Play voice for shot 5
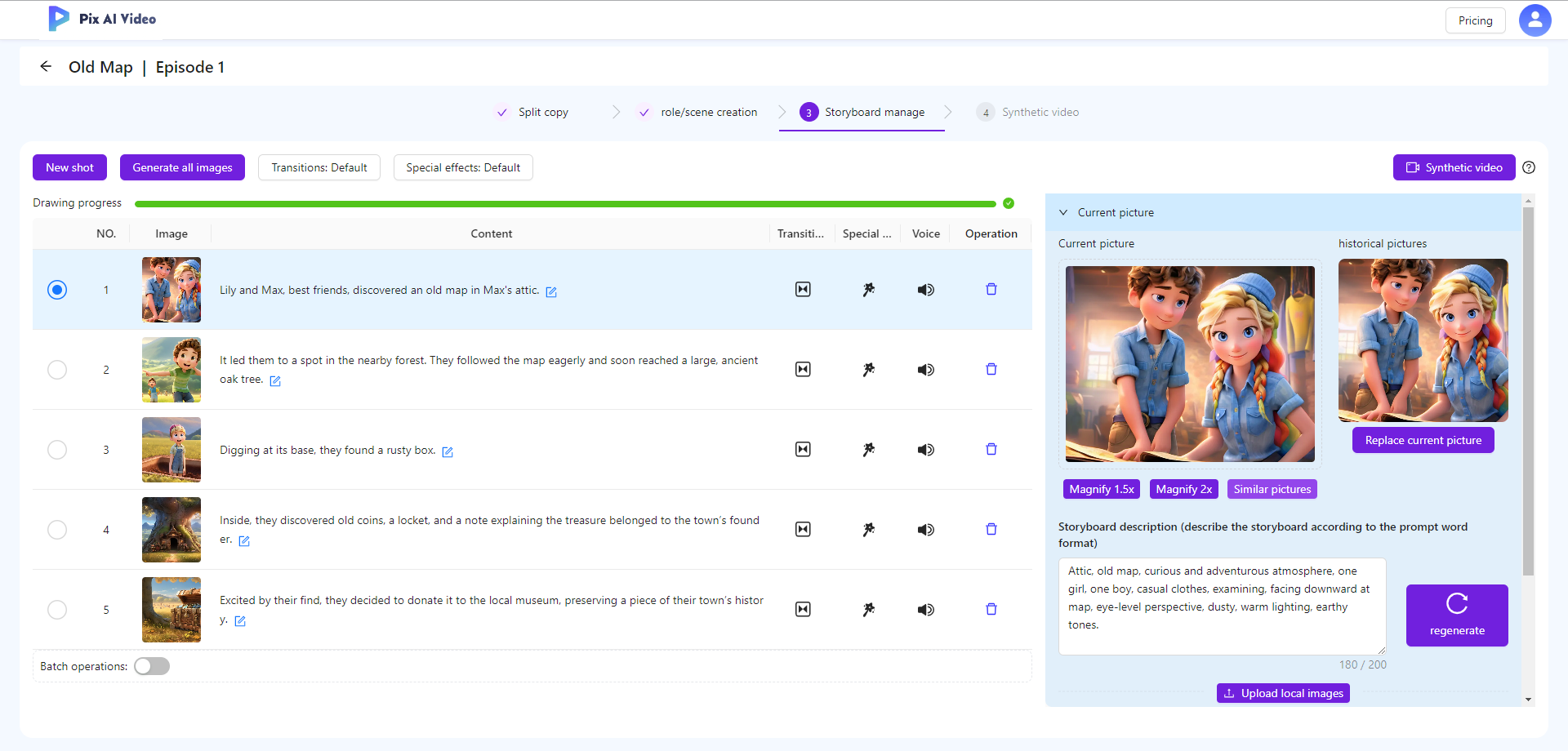Screen dimensions: 1568x751 click(x=925, y=610)
